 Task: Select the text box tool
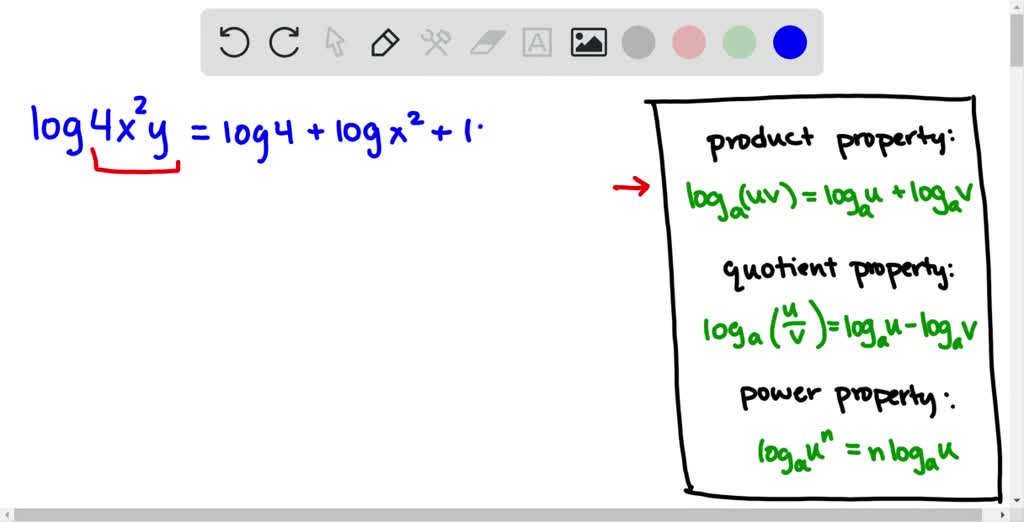pos(538,42)
